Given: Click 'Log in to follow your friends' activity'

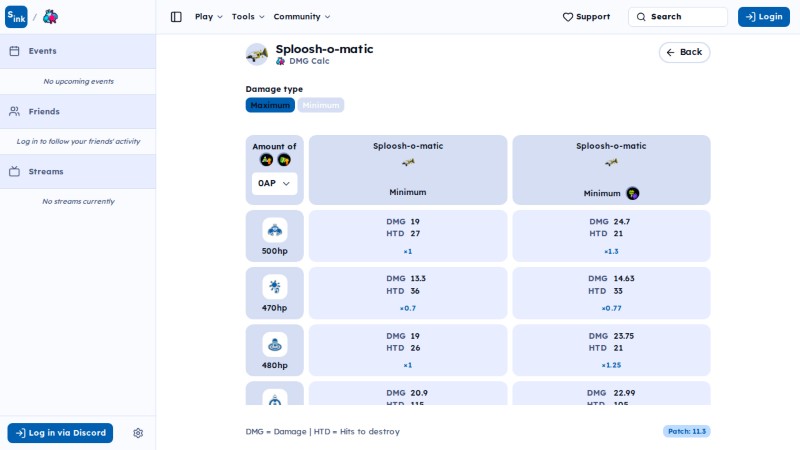Looking at the screenshot, I should (78, 141).
